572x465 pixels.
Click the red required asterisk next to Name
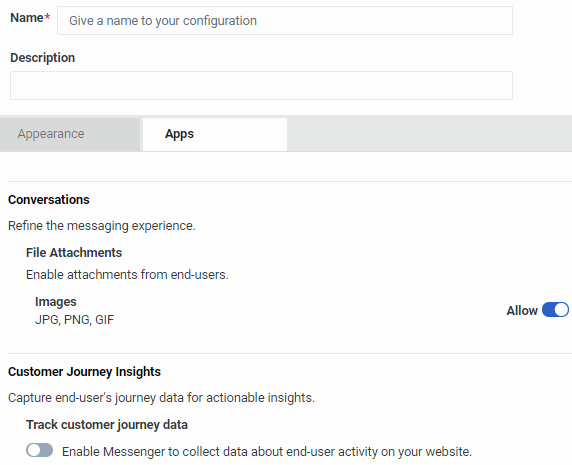coord(47,17)
